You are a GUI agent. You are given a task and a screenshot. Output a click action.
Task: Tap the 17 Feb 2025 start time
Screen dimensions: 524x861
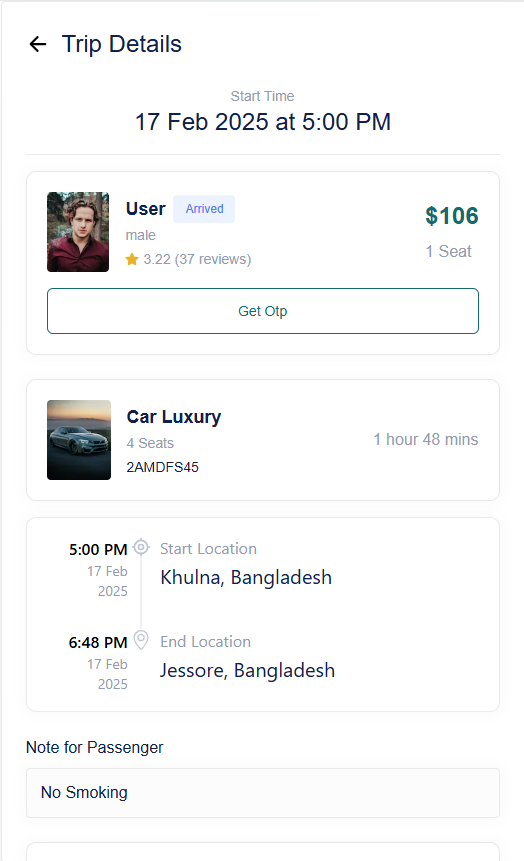(x=263, y=122)
